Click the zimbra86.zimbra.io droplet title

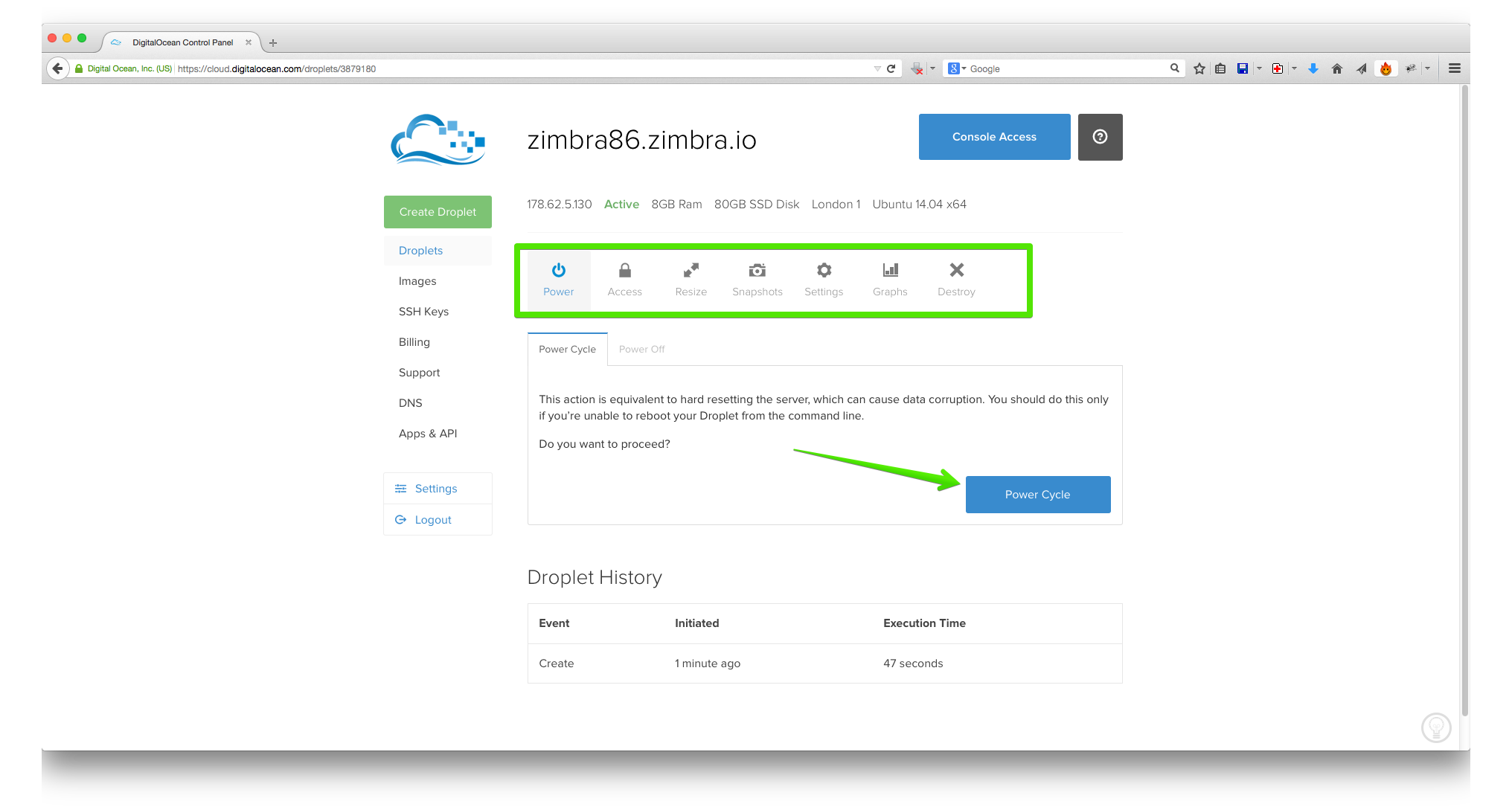642,140
